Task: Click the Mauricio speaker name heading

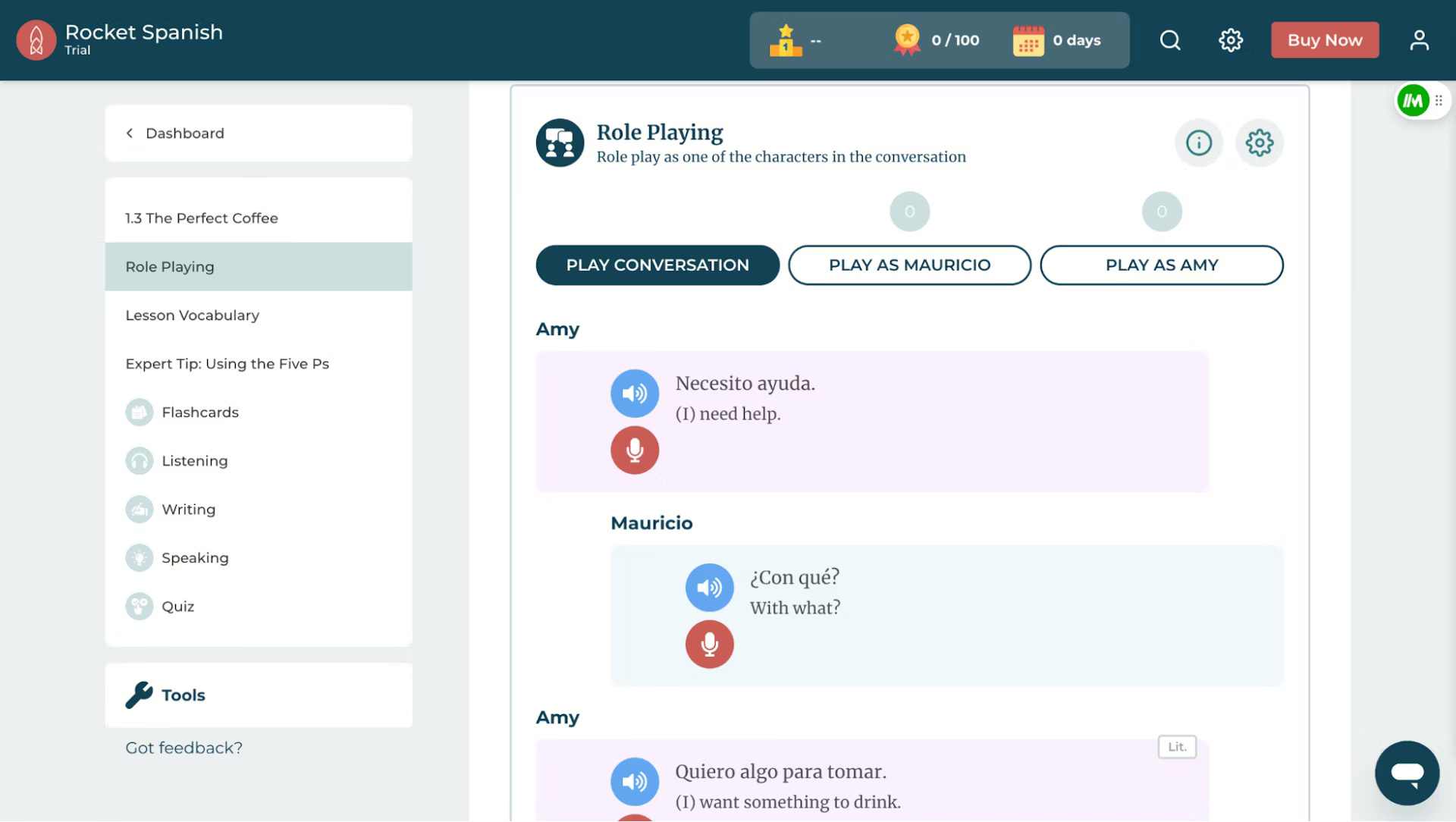Action: tap(651, 523)
